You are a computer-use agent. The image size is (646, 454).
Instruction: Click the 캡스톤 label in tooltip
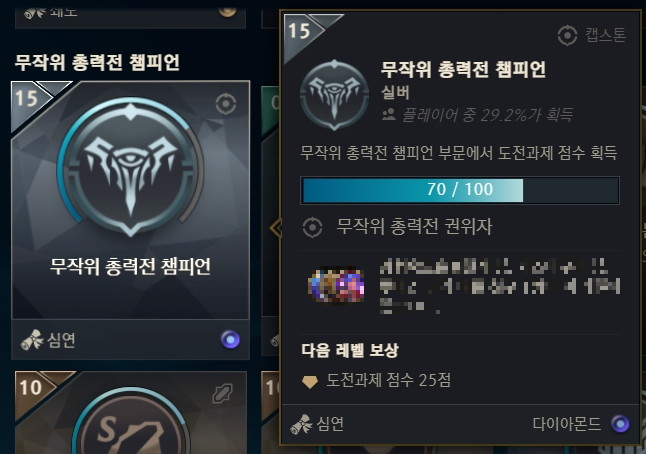606,35
